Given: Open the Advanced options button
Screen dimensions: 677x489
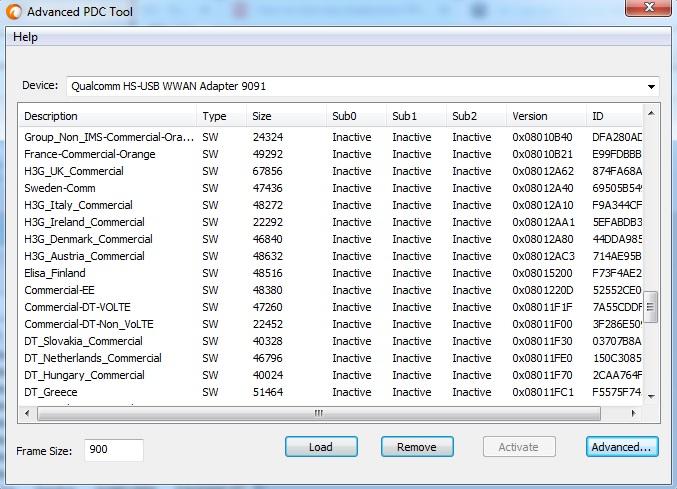Looking at the screenshot, I should (x=621, y=447).
